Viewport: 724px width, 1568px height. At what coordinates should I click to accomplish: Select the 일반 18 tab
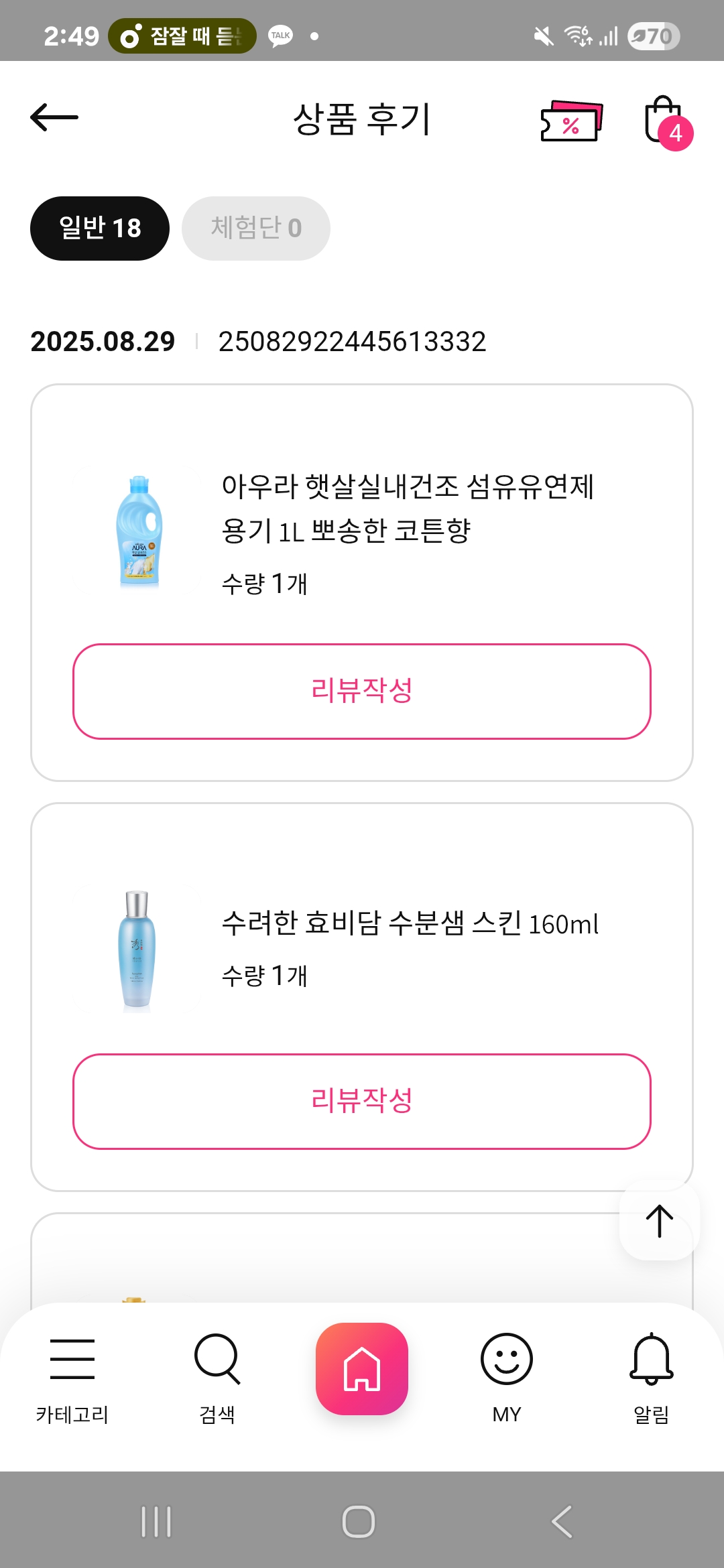pyautogui.click(x=100, y=228)
